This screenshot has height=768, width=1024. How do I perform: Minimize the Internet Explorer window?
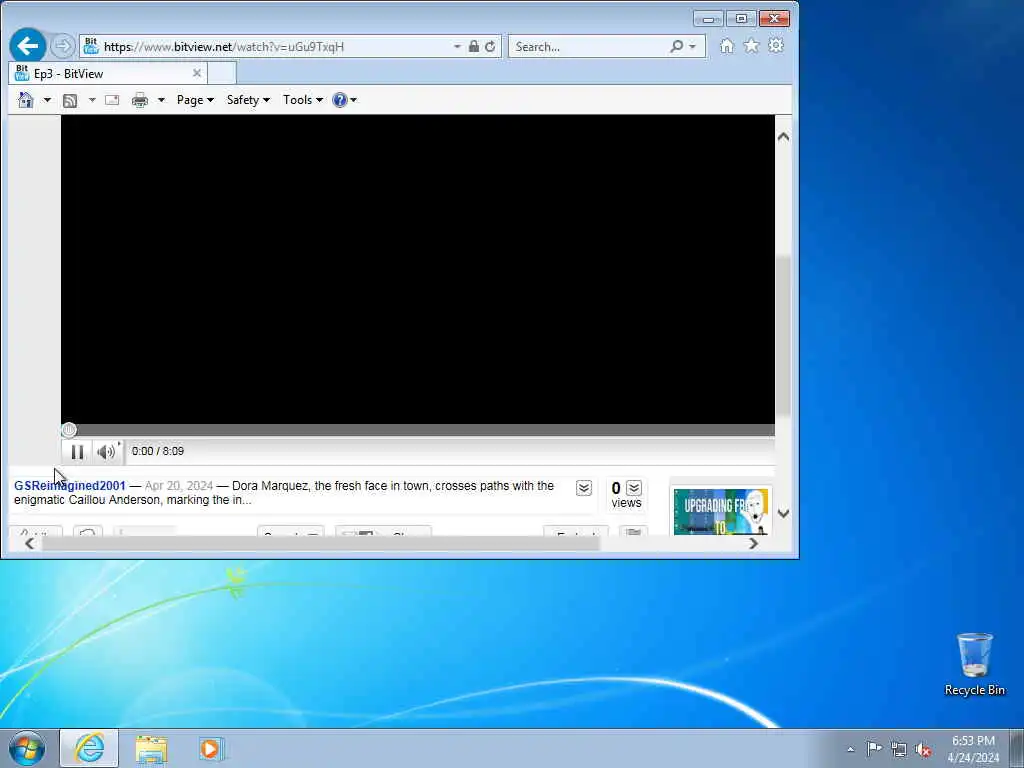coord(709,18)
